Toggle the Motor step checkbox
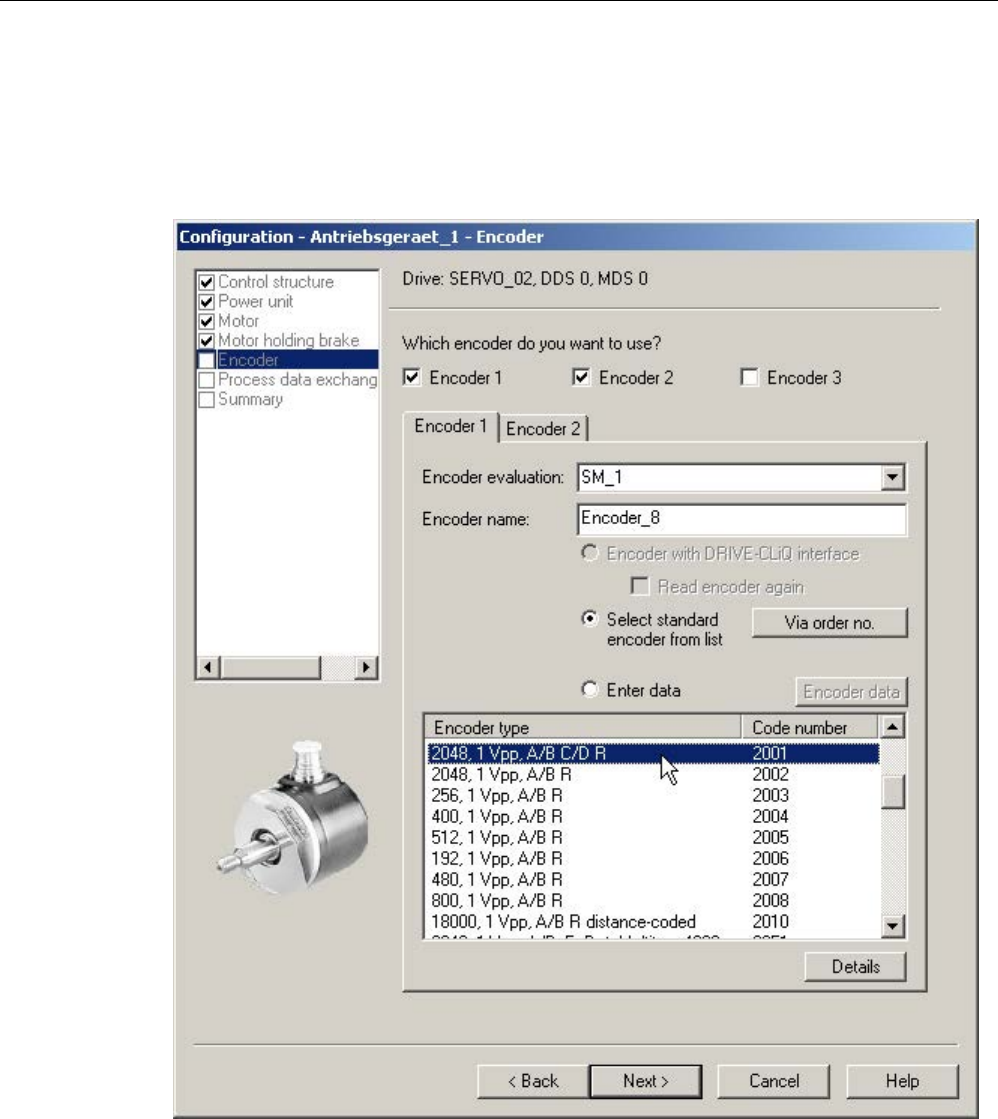Image resolution: width=998 pixels, height=1119 pixels. point(206,321)
